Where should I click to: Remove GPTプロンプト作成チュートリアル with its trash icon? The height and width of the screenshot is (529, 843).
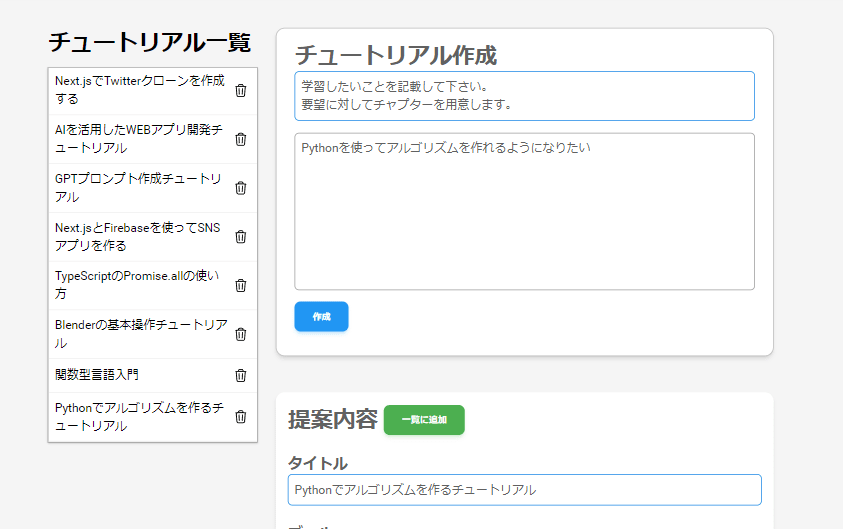click(x=241, y=188)
